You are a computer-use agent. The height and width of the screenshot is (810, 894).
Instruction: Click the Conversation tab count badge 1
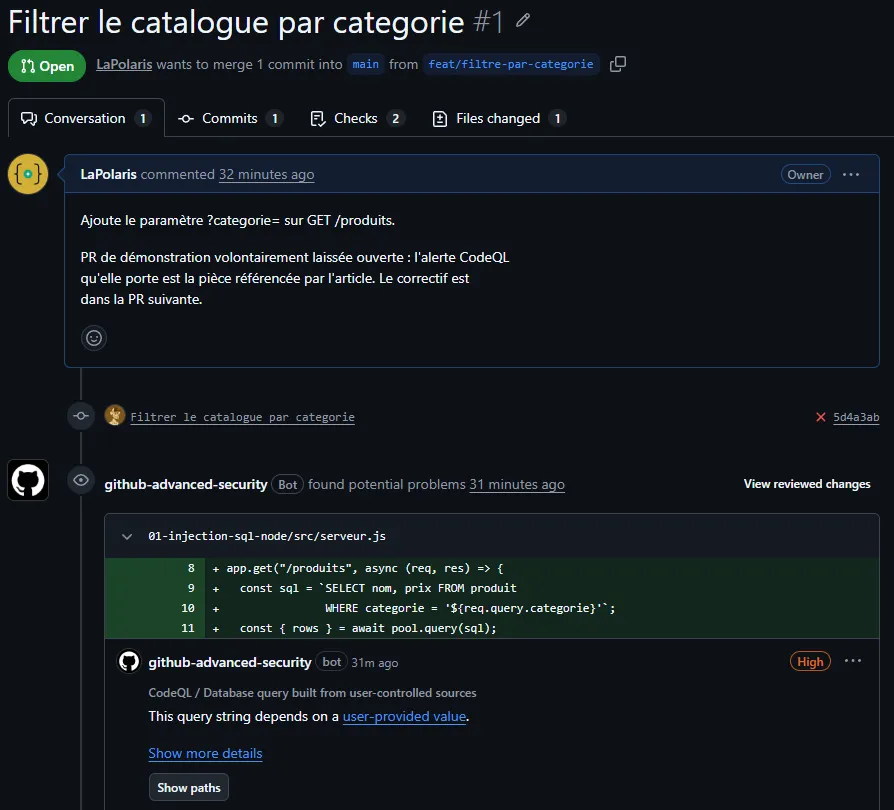[x=143, y=119]
